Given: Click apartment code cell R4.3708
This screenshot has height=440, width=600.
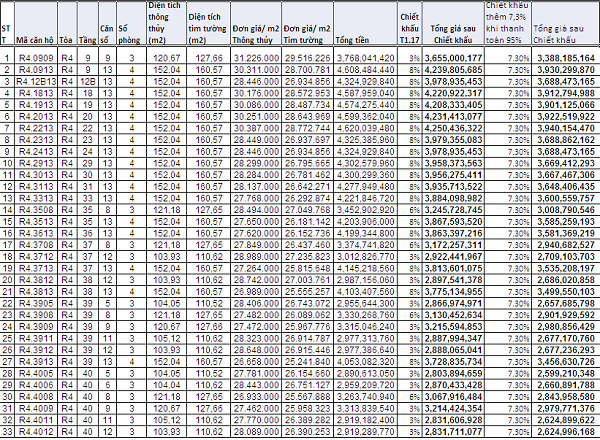Looking at the screenshot, I should [36, 245].
